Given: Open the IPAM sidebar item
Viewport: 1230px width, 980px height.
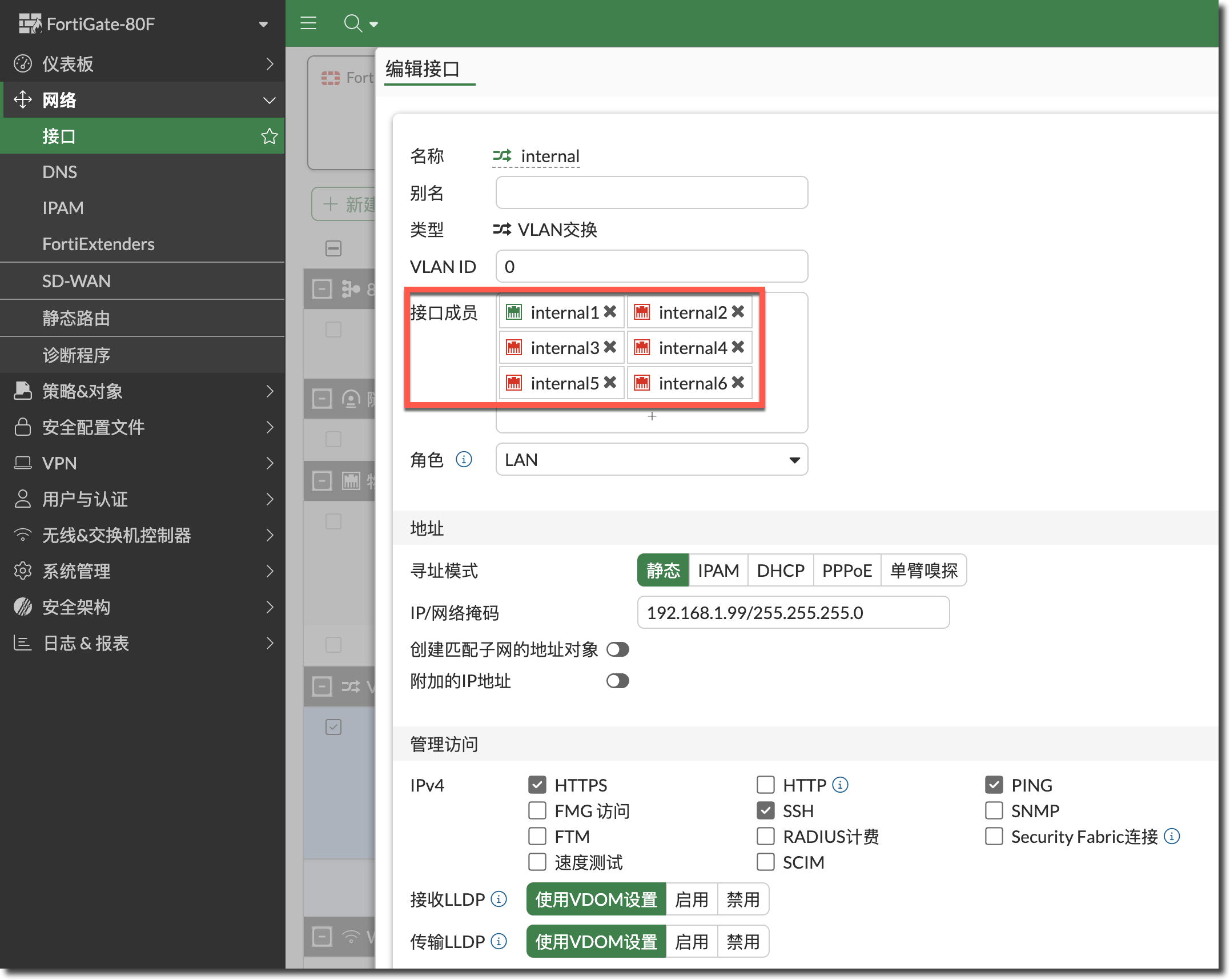Looking at the screenshot, I should point(142,208).
